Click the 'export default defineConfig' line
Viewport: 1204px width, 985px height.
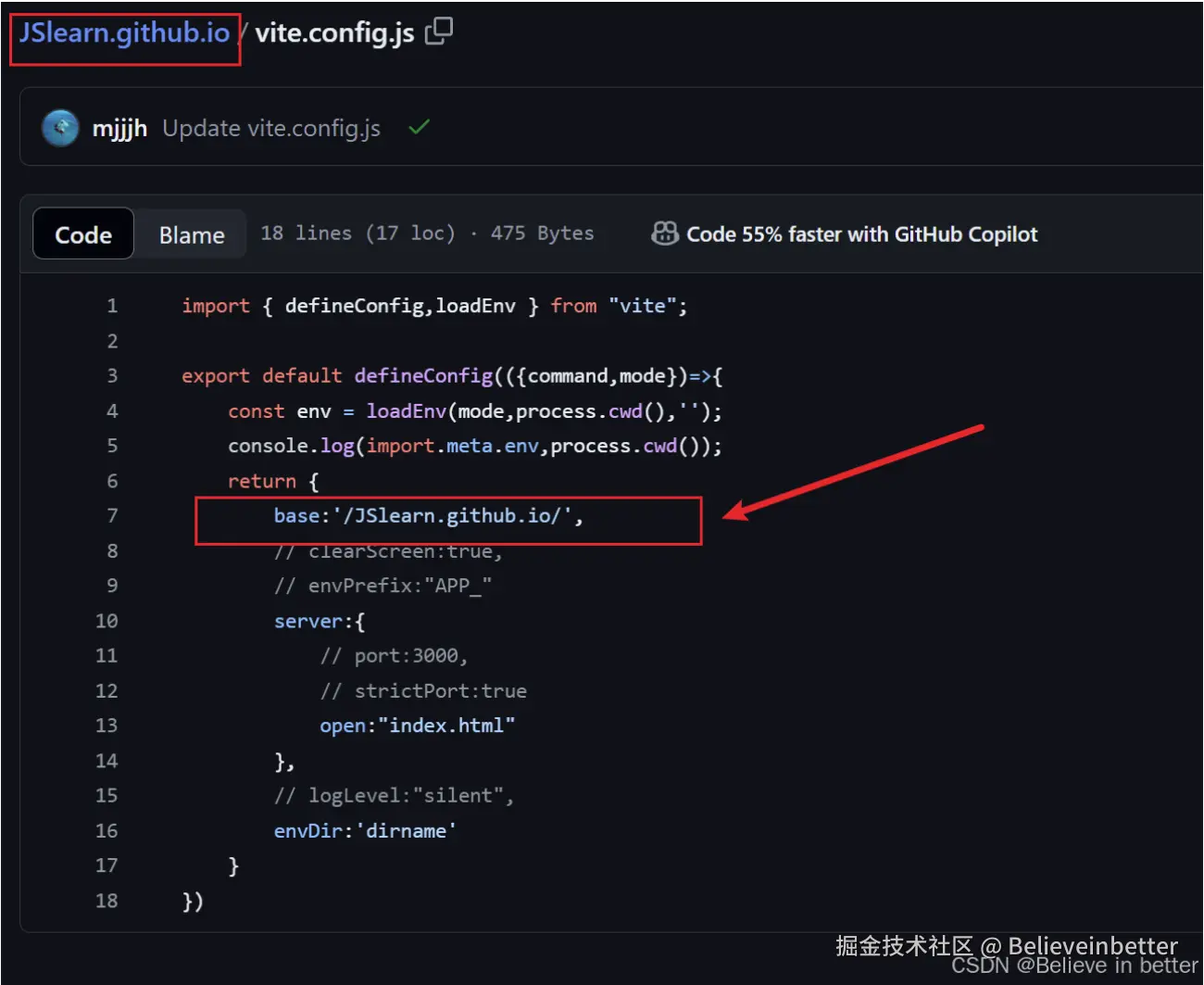(x=452, y=376)
